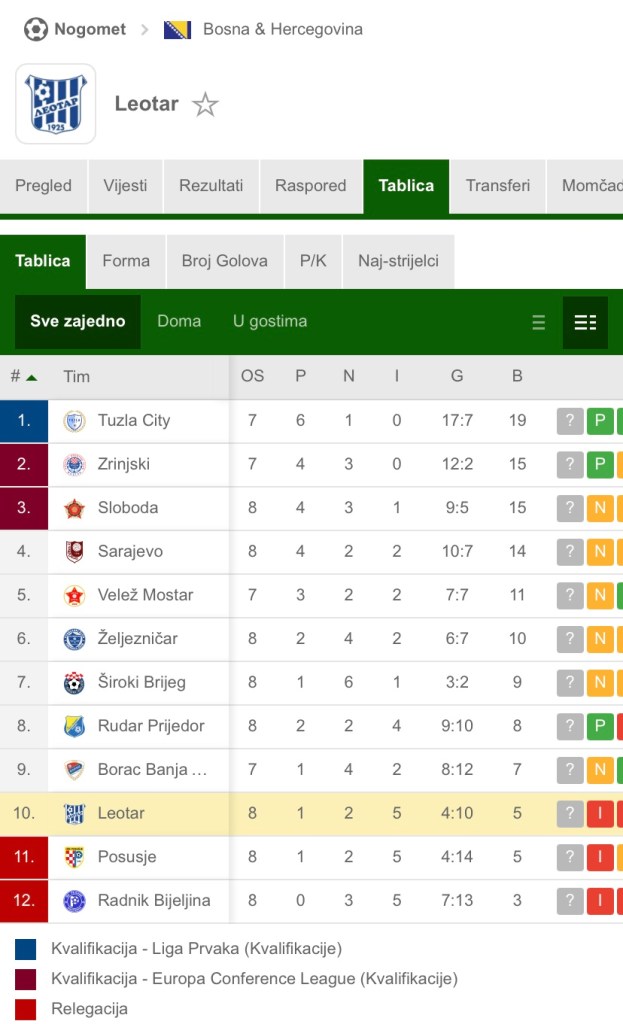The width and height of the screenshot is (623, 1024).
Task: Click the Sarajevo team badge
Action: coord(75,551)
